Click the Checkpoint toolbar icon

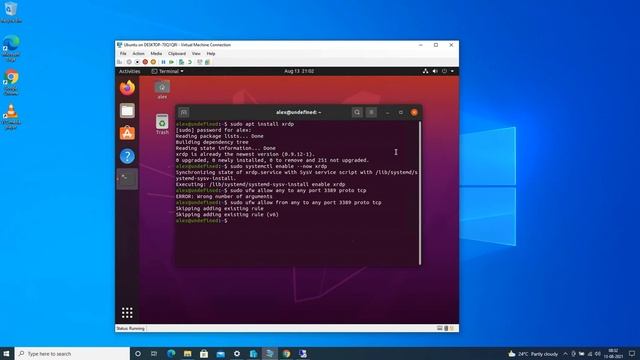point(181,62)
